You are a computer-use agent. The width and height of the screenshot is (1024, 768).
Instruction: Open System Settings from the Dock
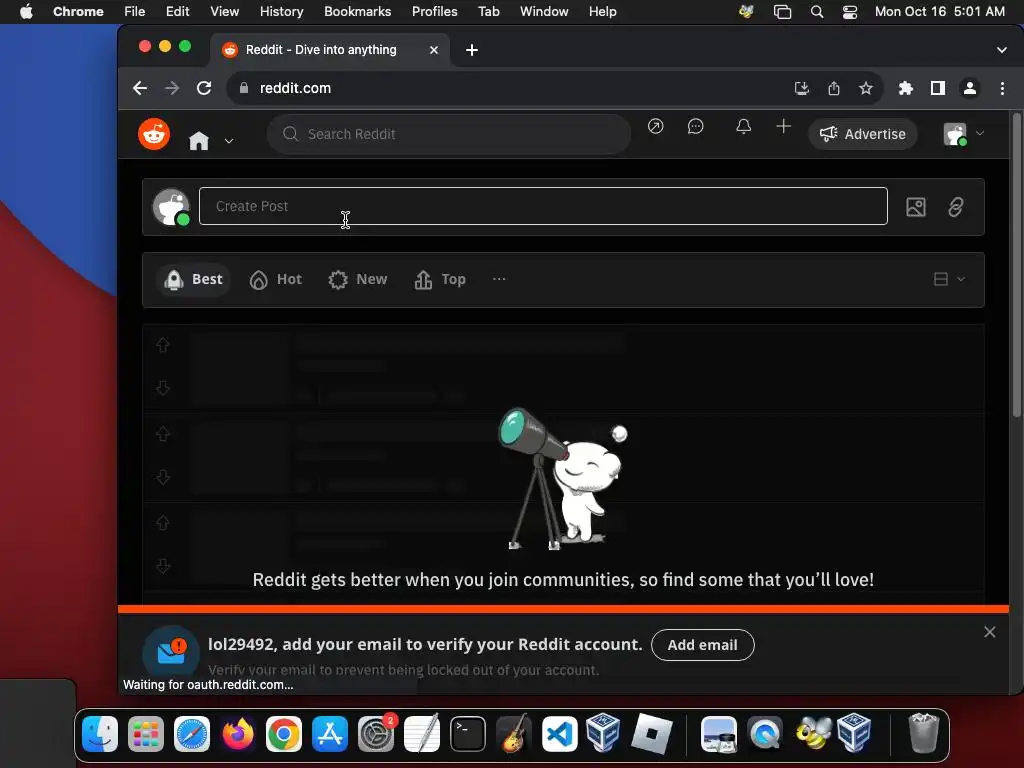coord(376,734)
